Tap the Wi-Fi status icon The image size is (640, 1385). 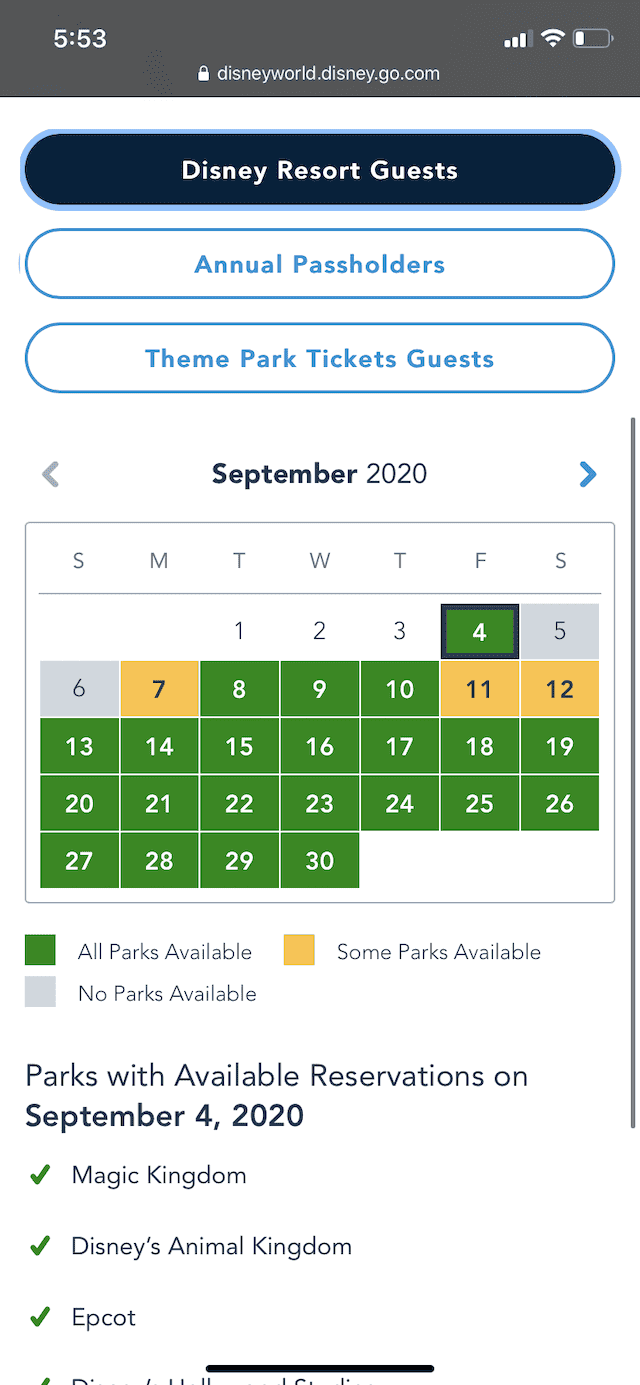[x=551, y=39]
